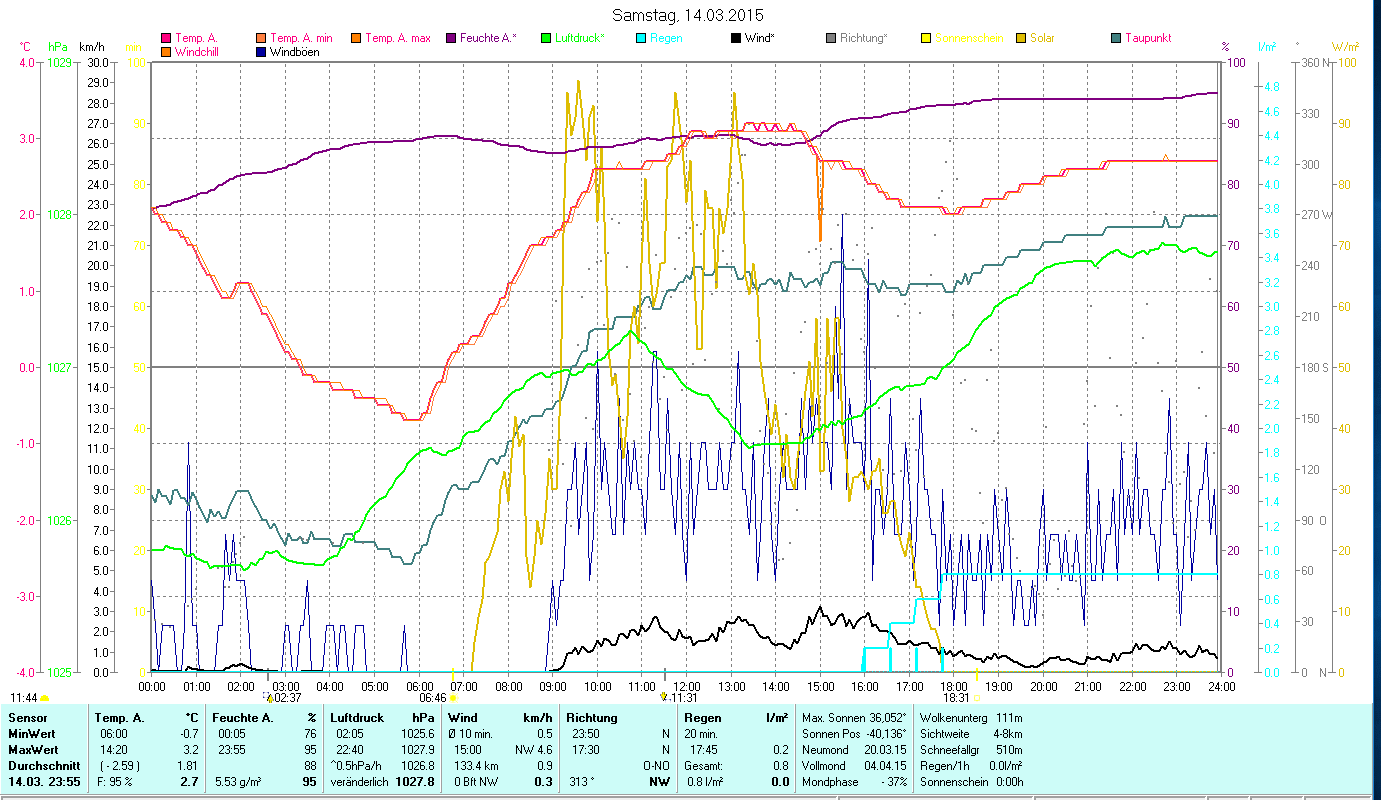Image resolution: width=1381 pixels, height=800 pixels.
Task: Click the '12:00' time axis label
Action: click(685, 686)
